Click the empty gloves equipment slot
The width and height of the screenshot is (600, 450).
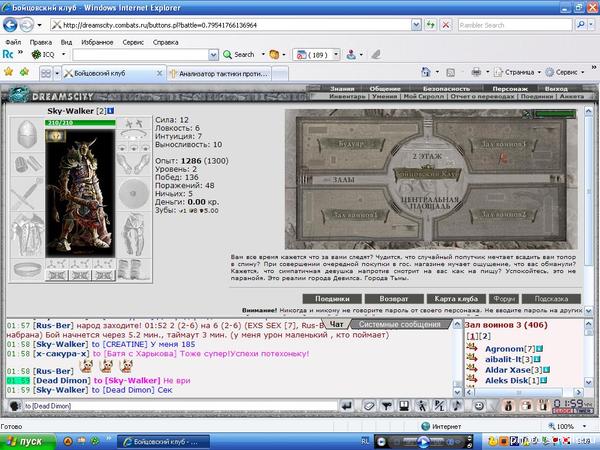[134, 165]
